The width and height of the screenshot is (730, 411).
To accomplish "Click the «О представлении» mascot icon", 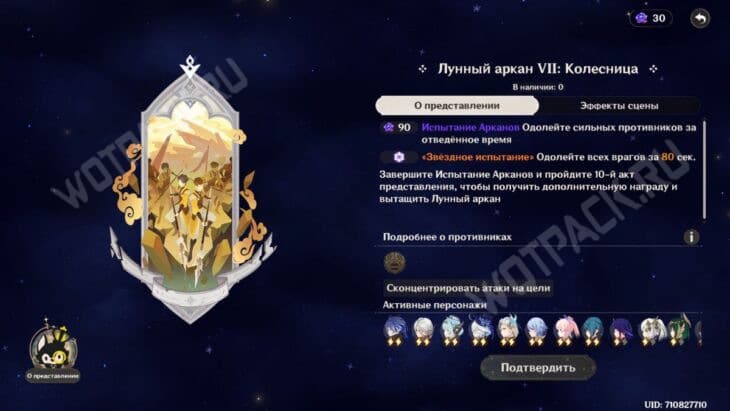I will click(x=53, y=351).
